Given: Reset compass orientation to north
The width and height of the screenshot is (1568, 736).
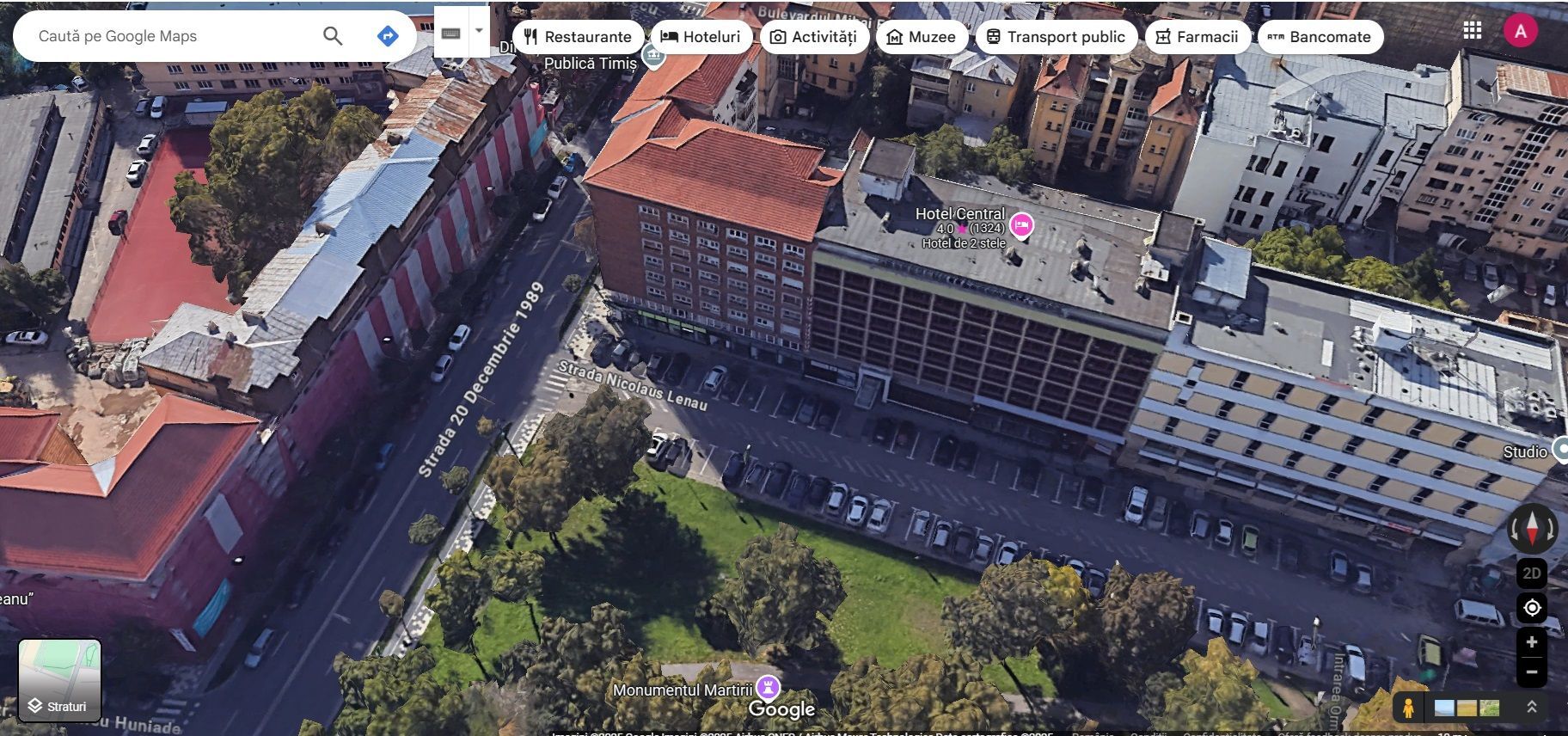Looking at the screenshot, I should (x=1532, y=528).
